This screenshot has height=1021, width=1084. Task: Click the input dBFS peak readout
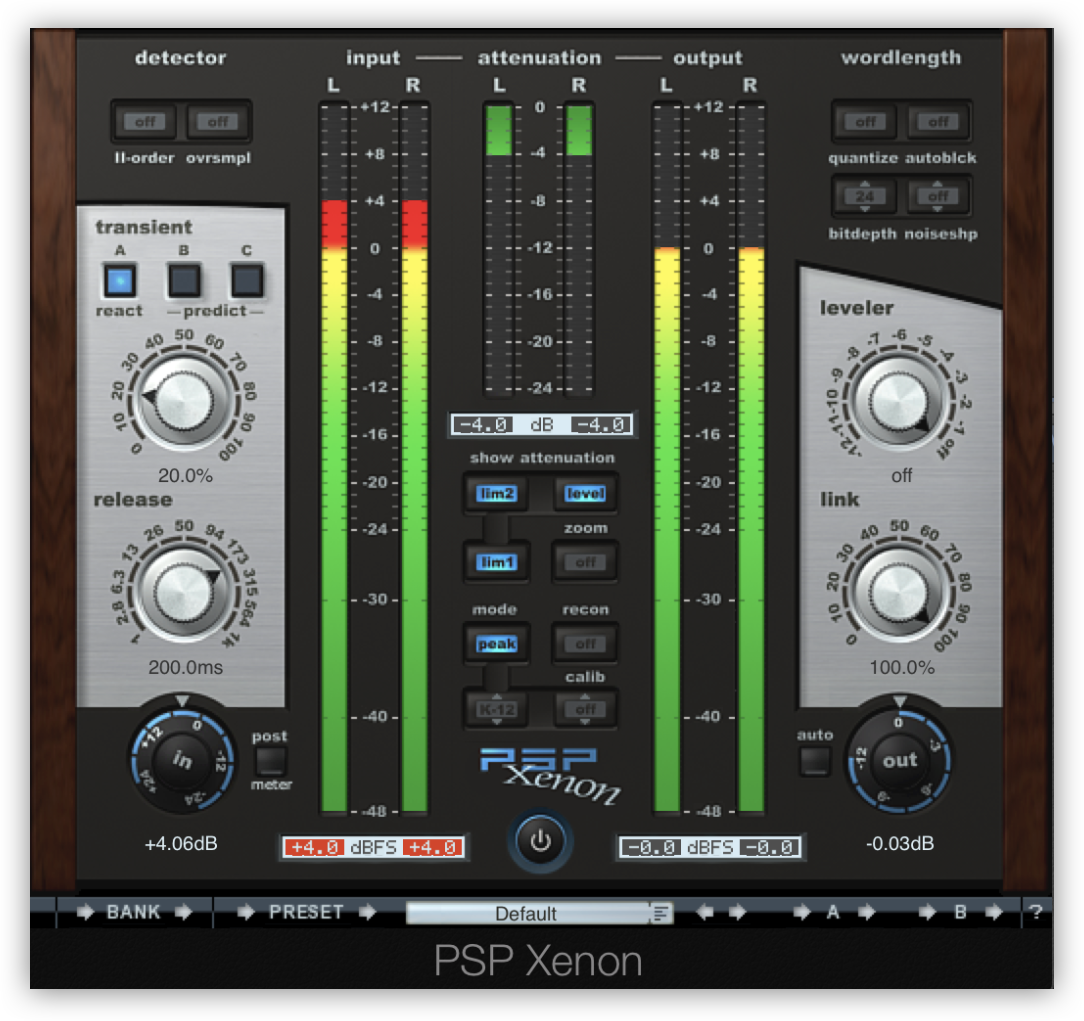pos(374,847)
